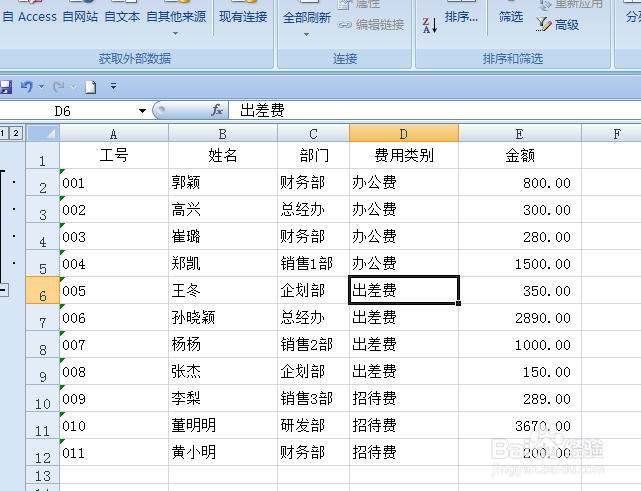The width and height of the screenshot is (641, 491).
Task: Click the 姓名 header cell
Action: pyautogui.click(x=222, y=155)
